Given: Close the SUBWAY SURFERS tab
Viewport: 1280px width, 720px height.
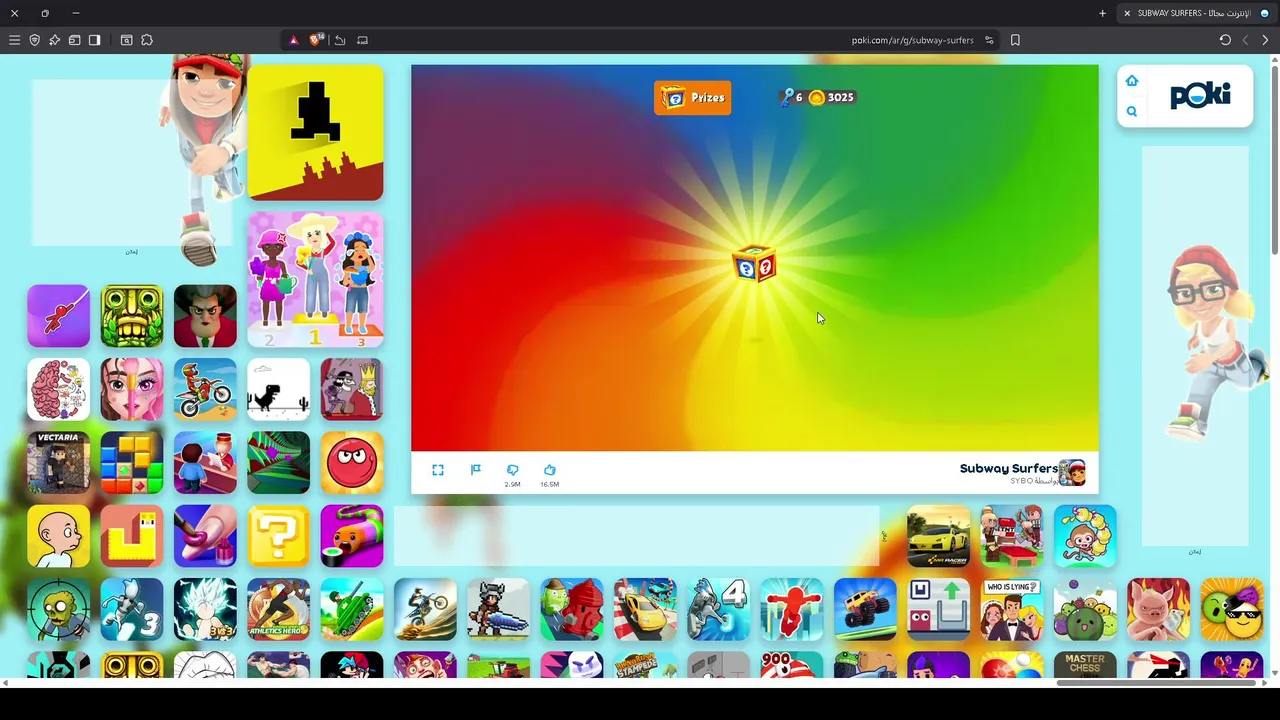Looking at the screenshot, I should (1127, 13).
